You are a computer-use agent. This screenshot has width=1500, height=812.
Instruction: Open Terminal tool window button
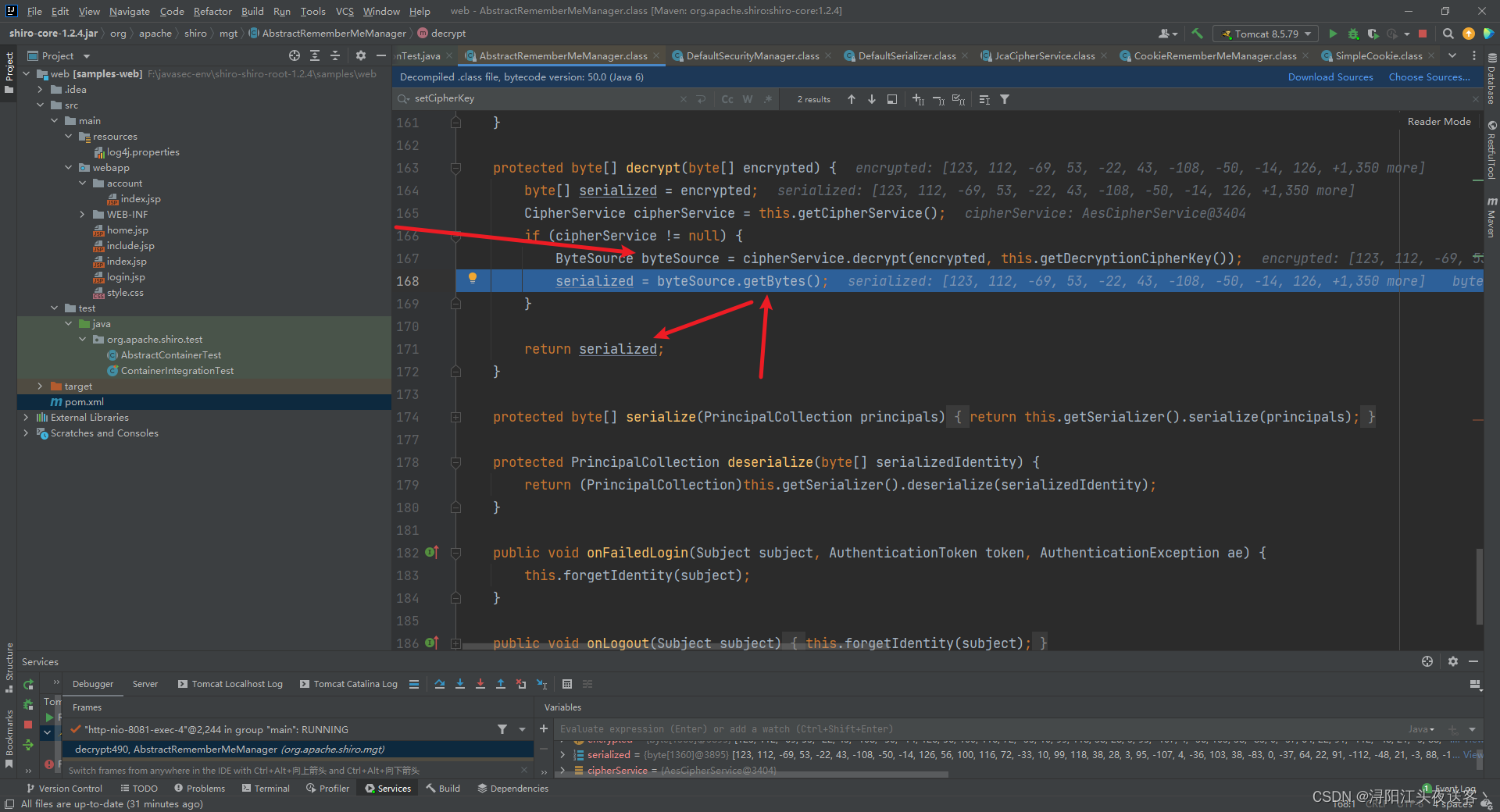(x=266, y=789)
